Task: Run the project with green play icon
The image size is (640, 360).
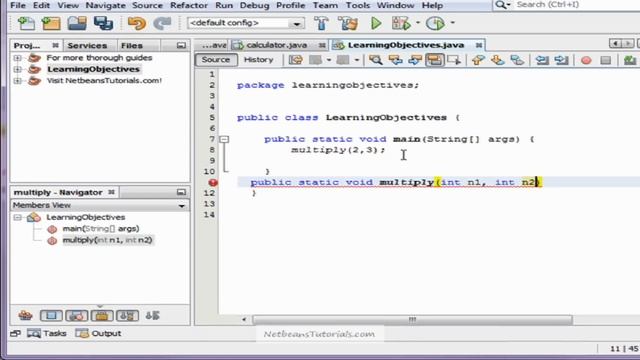Action: pyautogui.click(x=376, y=23)
